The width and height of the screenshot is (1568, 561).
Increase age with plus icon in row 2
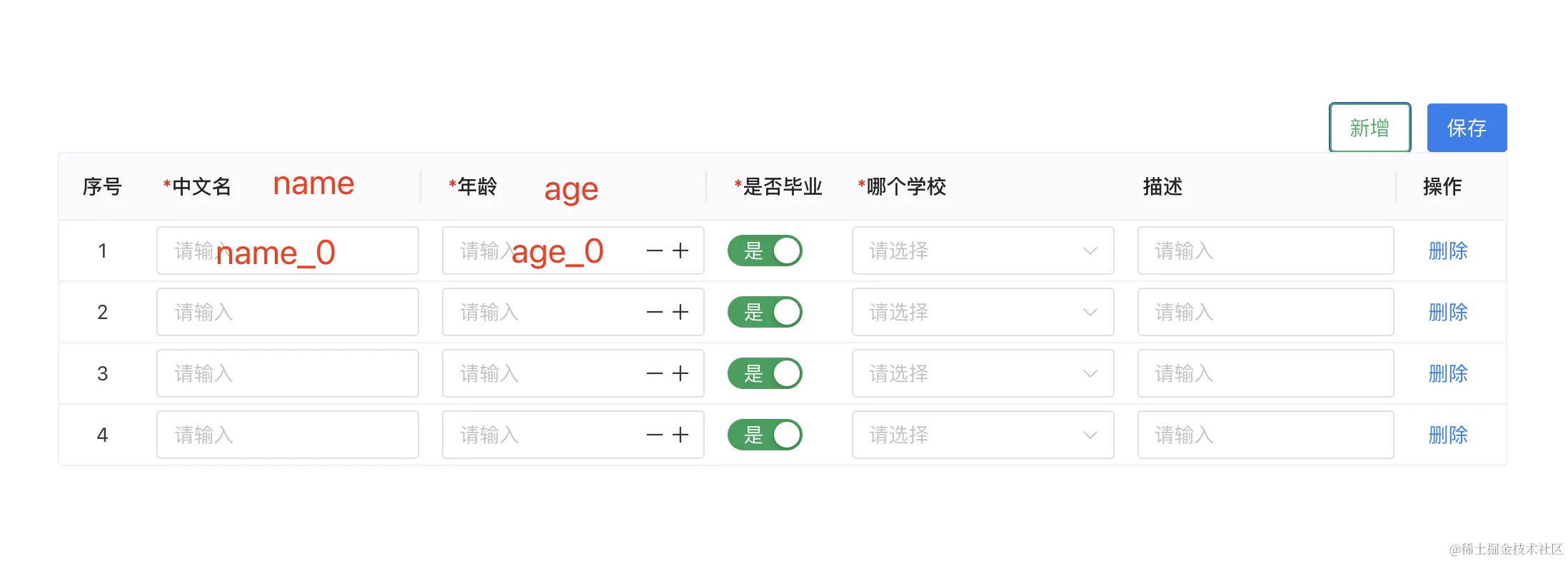[x=680, y=312]
